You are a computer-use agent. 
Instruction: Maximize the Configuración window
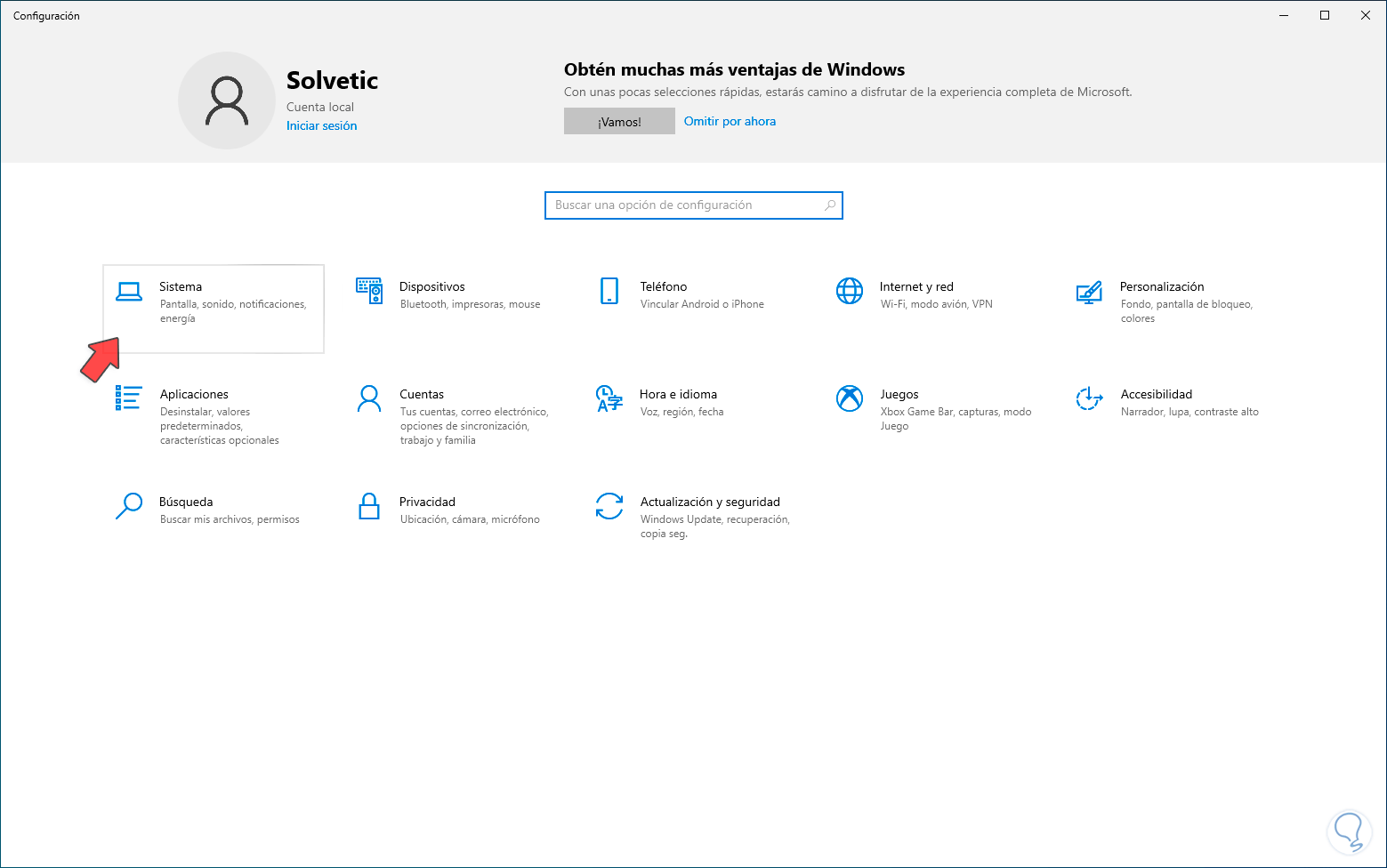click(1325, 15)
